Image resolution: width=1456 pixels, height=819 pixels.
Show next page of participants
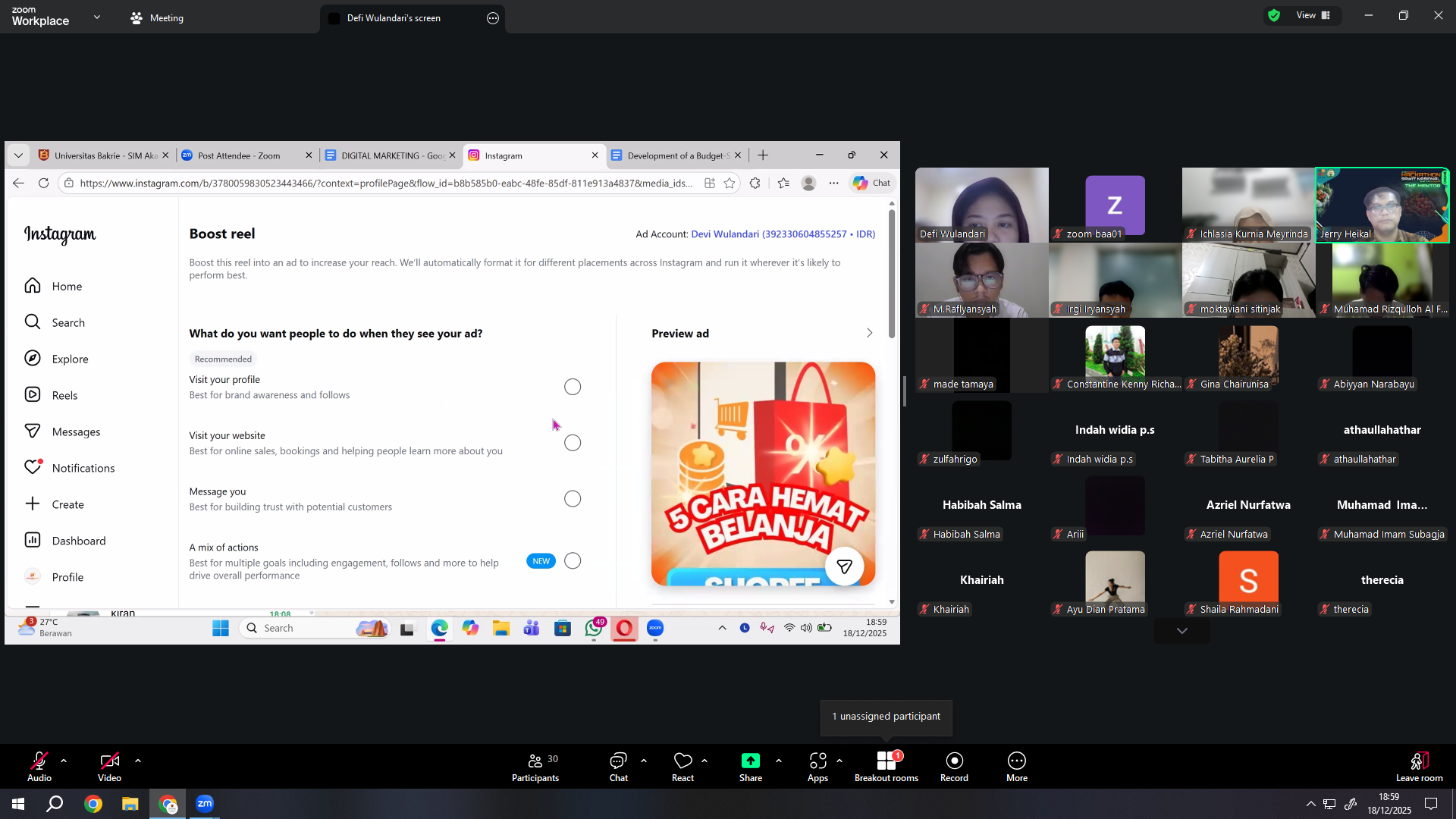(x=1182, y=631)
